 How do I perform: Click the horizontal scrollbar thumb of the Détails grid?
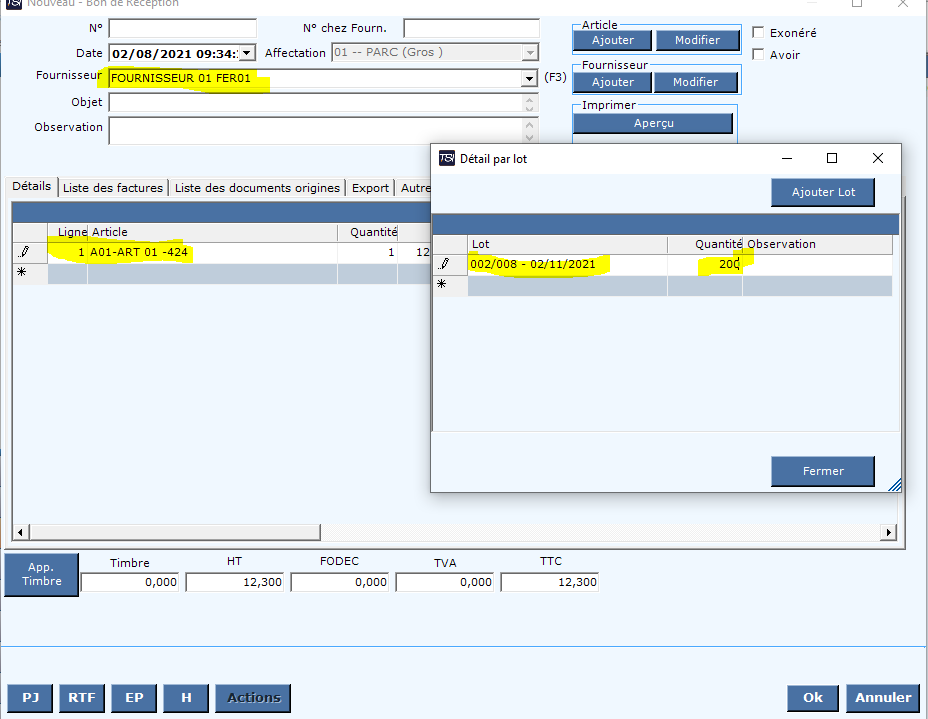[175, 532]
